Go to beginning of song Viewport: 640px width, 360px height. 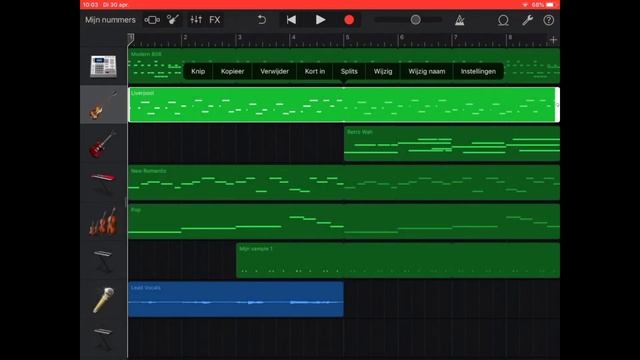[x=291, y=20]
